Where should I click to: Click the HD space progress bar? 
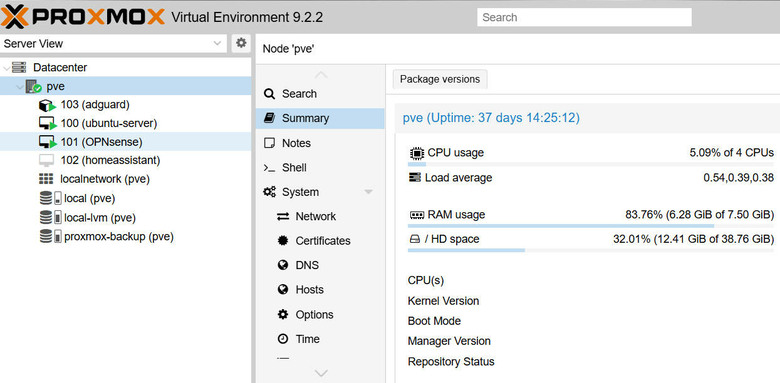point(590,250)
